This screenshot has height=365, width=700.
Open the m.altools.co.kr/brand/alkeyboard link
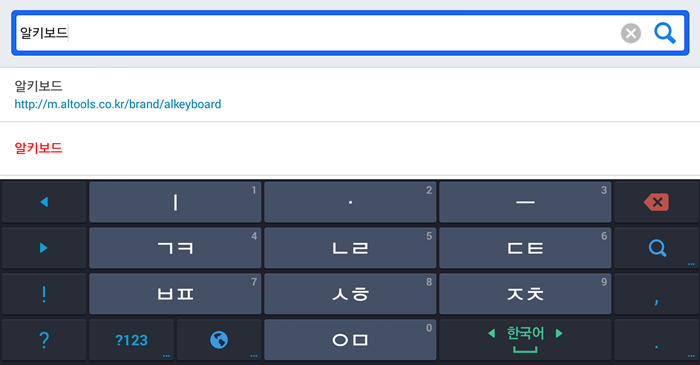point(118,104)
